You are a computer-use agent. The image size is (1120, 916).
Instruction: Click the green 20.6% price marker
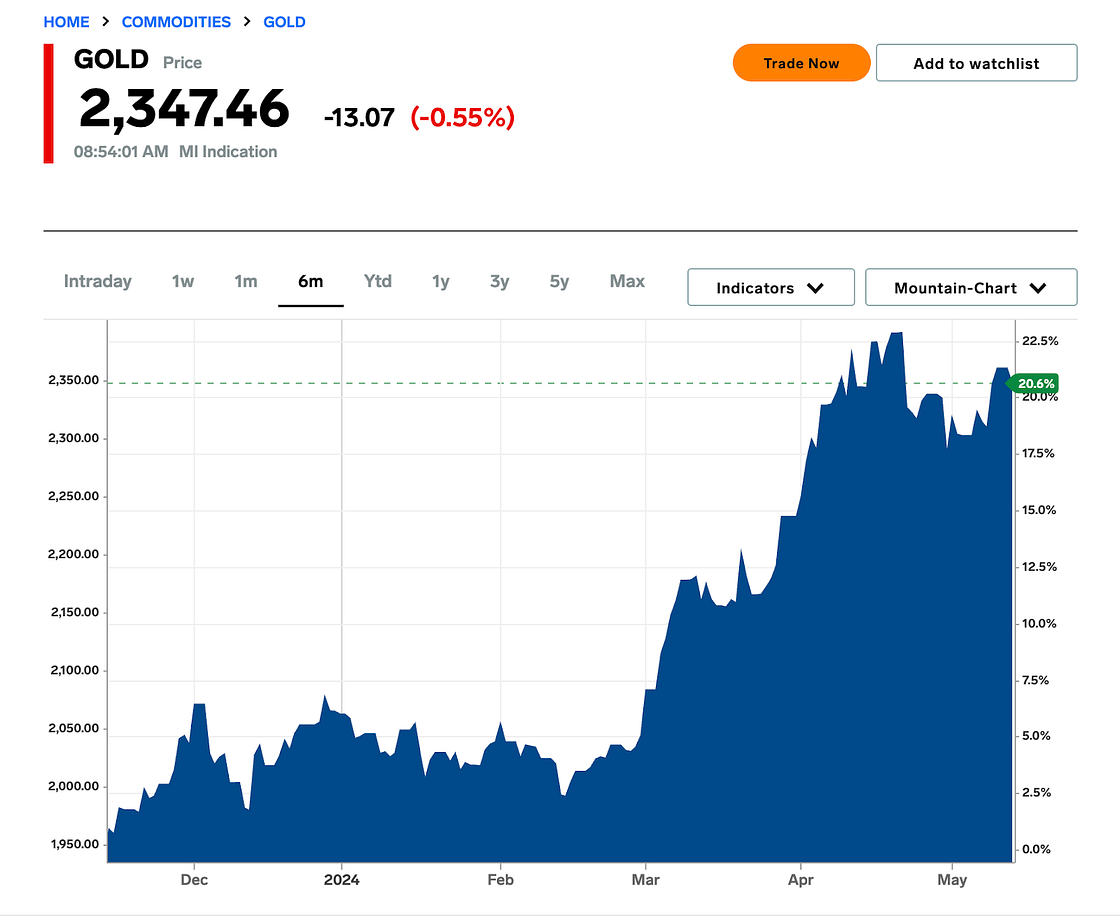coord(1036,384)
